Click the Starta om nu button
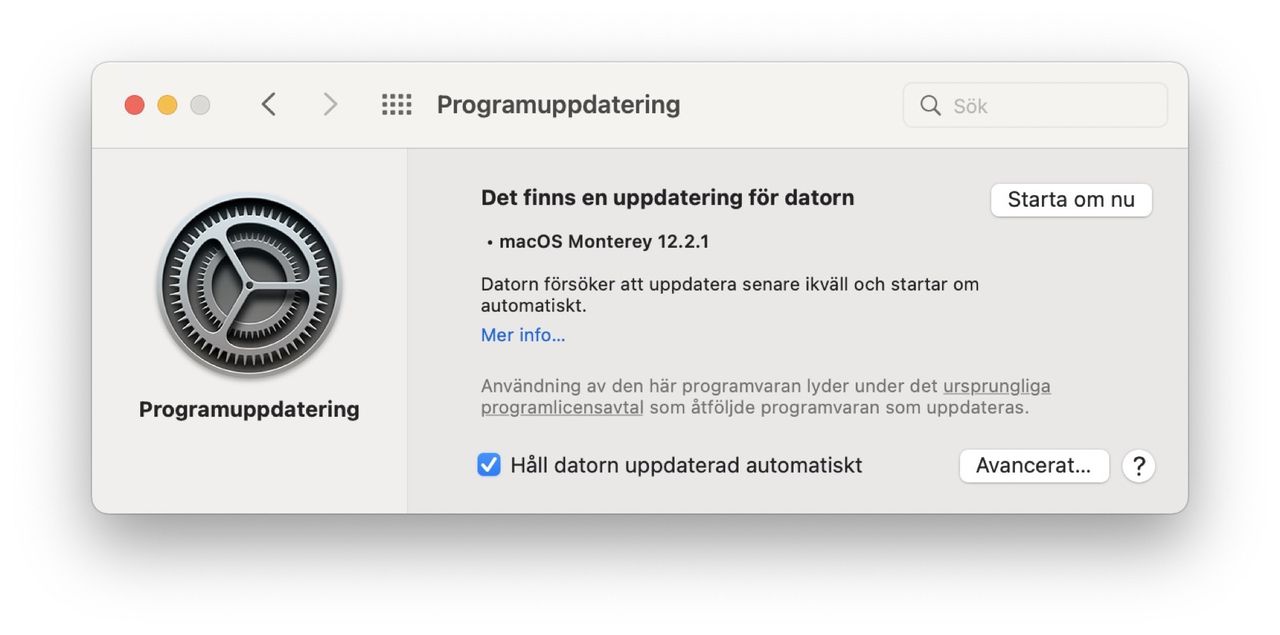 [x=1071, y=200]
